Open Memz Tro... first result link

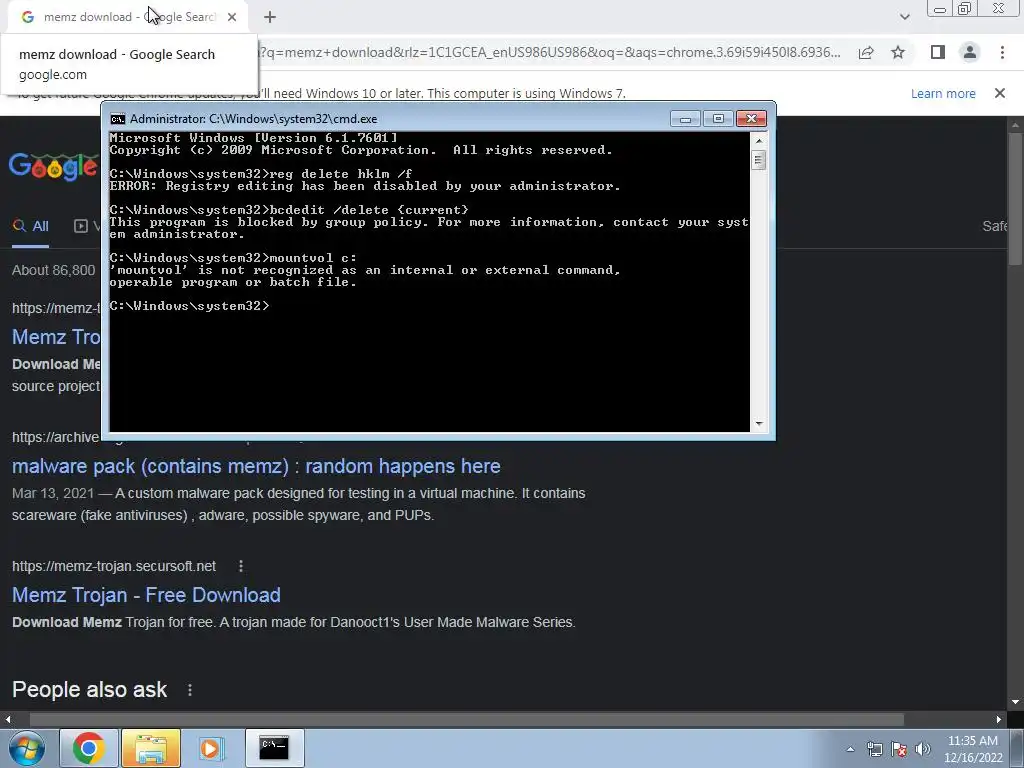(x=56, y=337)
